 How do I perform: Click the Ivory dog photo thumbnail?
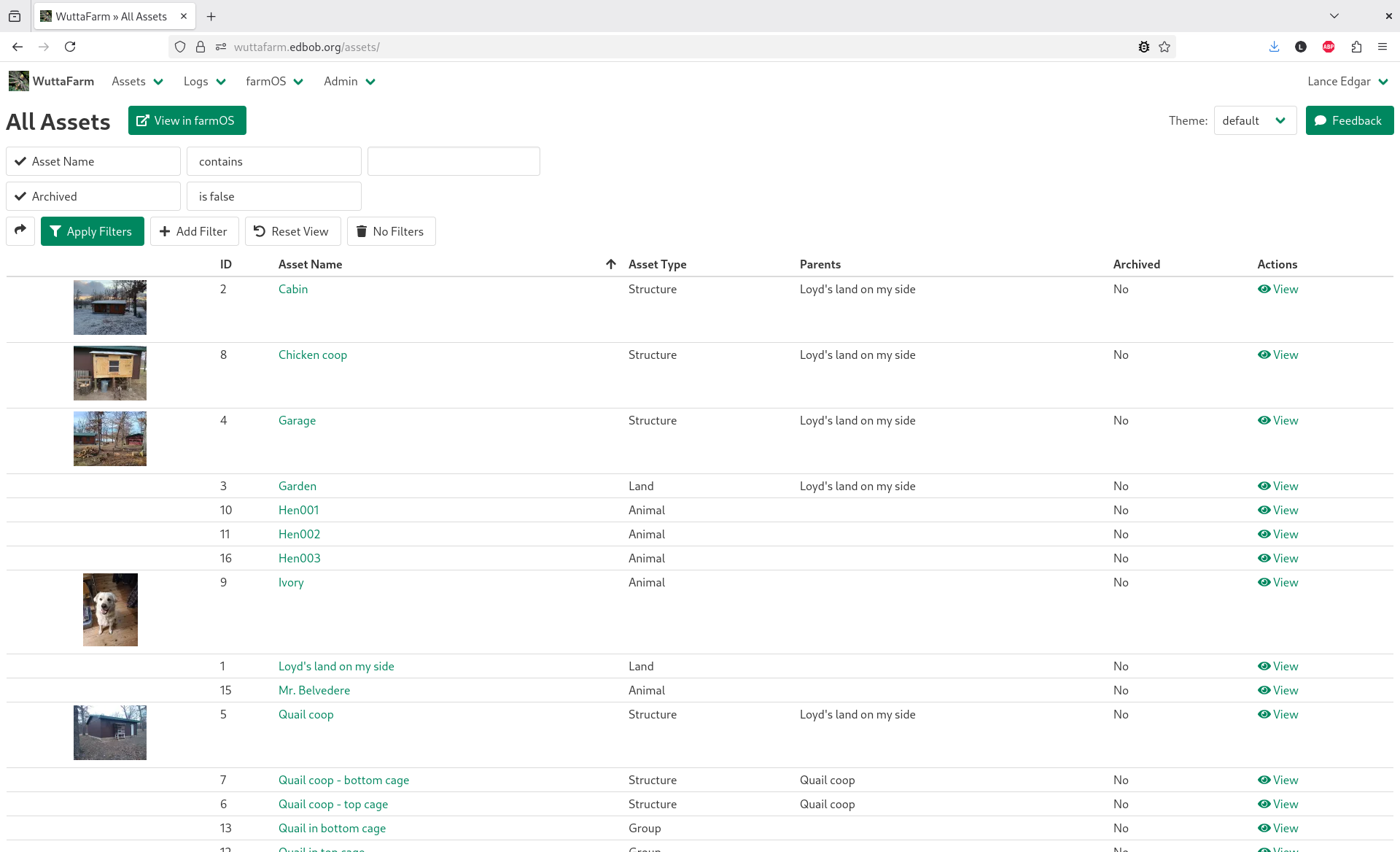tap(109, 609)
